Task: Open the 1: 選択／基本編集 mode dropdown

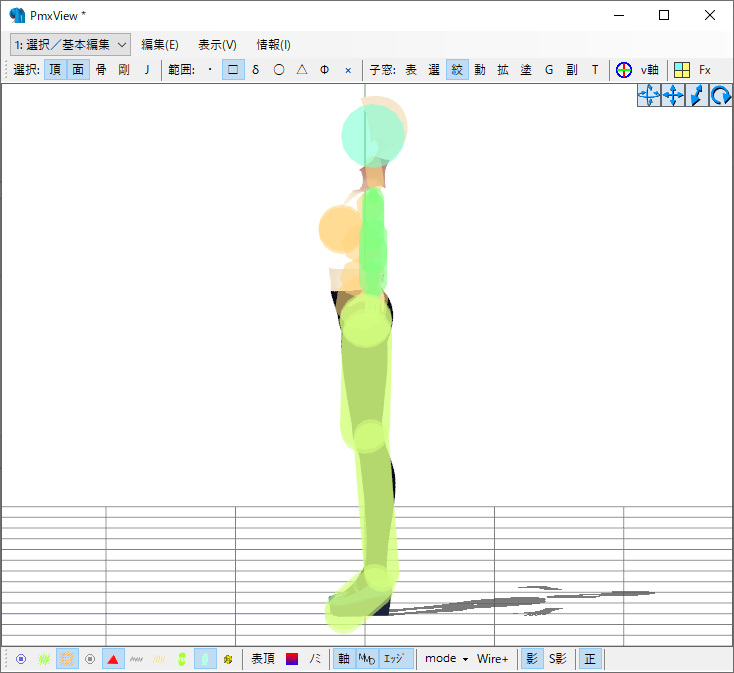Action: (x=70, y=45)
